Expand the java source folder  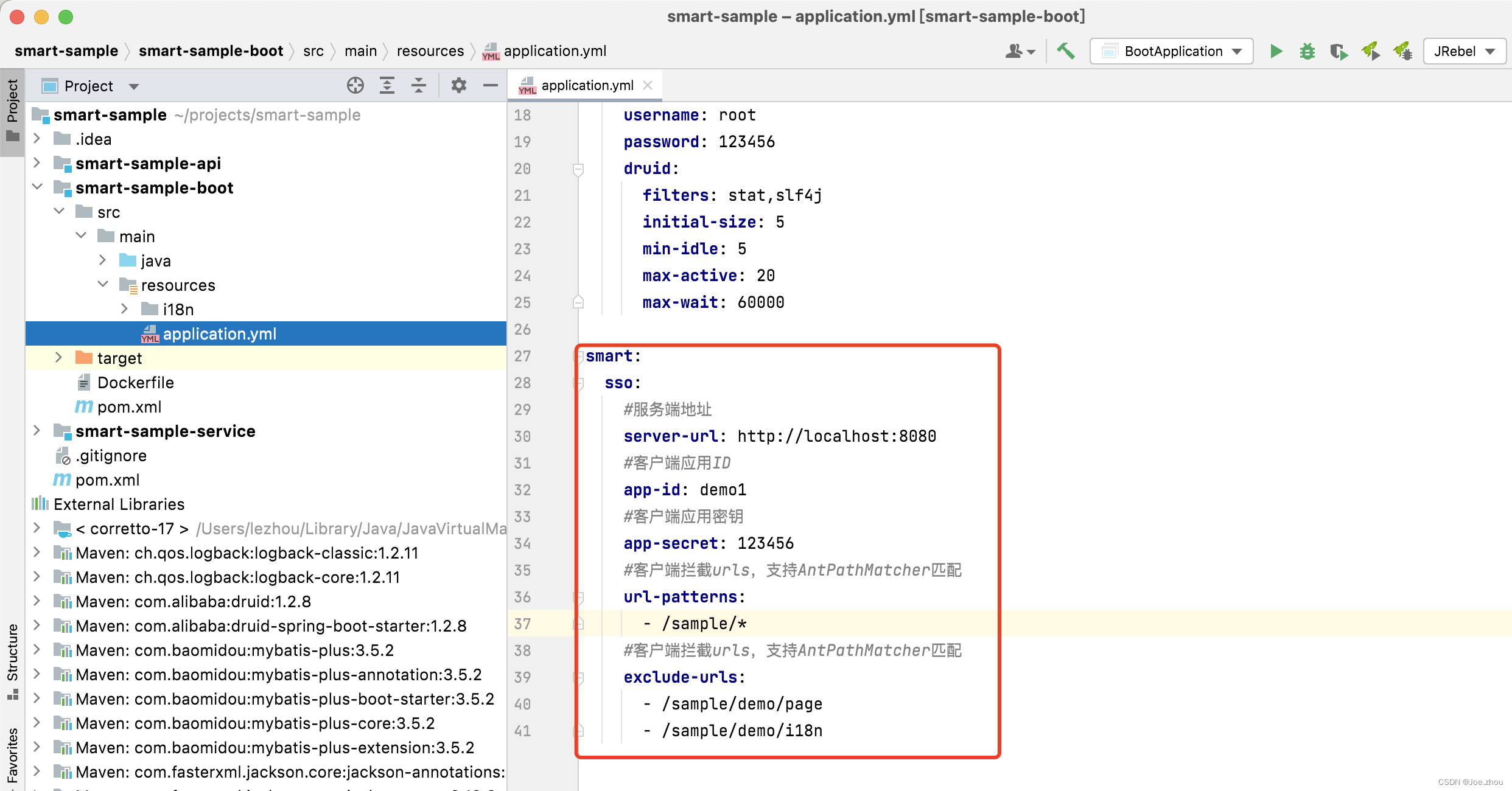(102, 260)
